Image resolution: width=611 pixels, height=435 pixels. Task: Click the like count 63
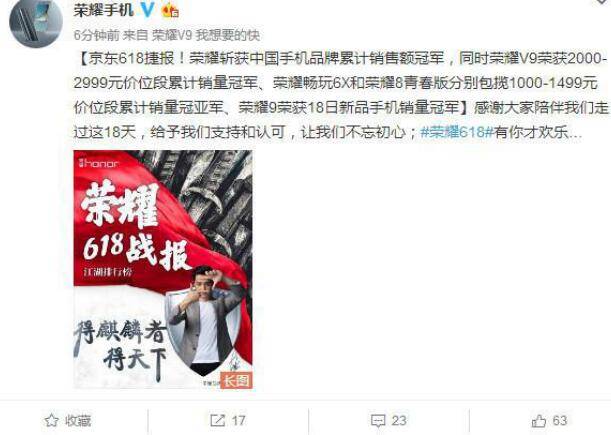[x=560, y=421]
